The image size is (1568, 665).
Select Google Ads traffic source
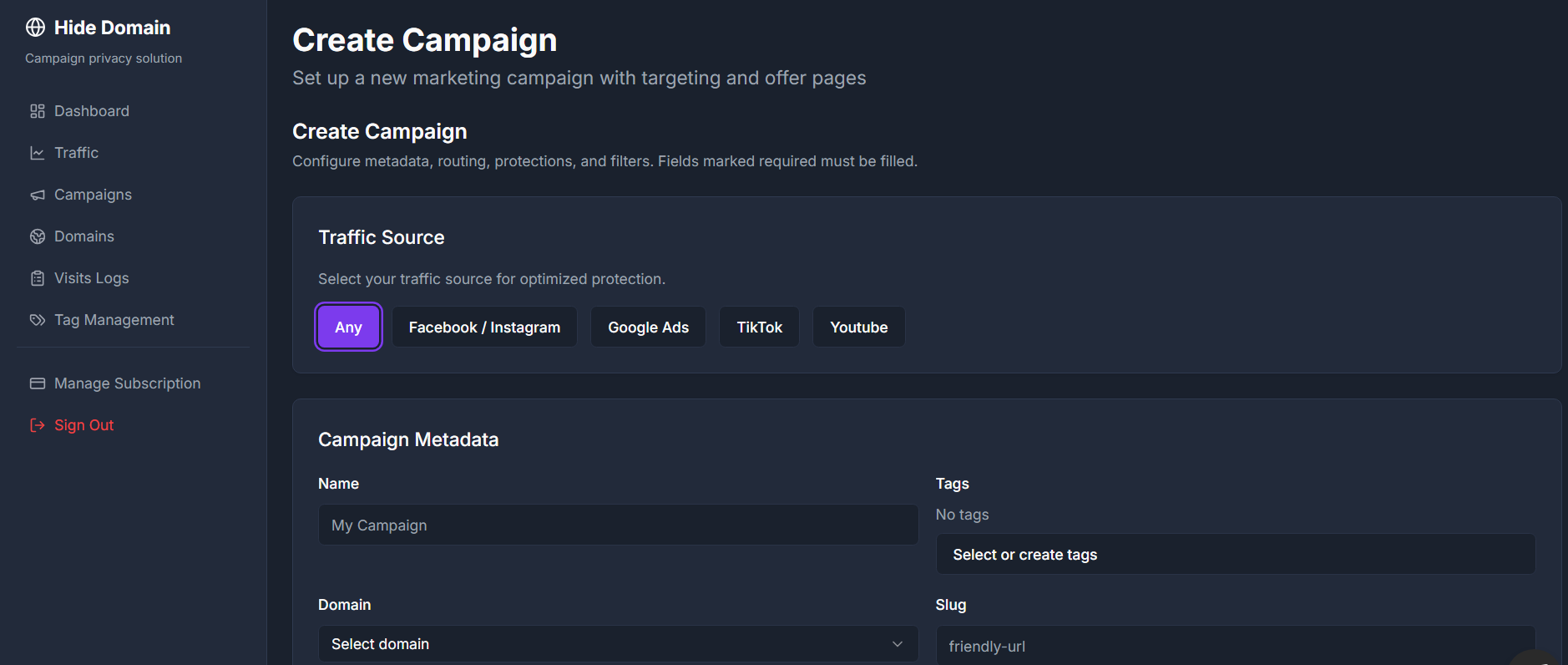[x=648, y=327]
